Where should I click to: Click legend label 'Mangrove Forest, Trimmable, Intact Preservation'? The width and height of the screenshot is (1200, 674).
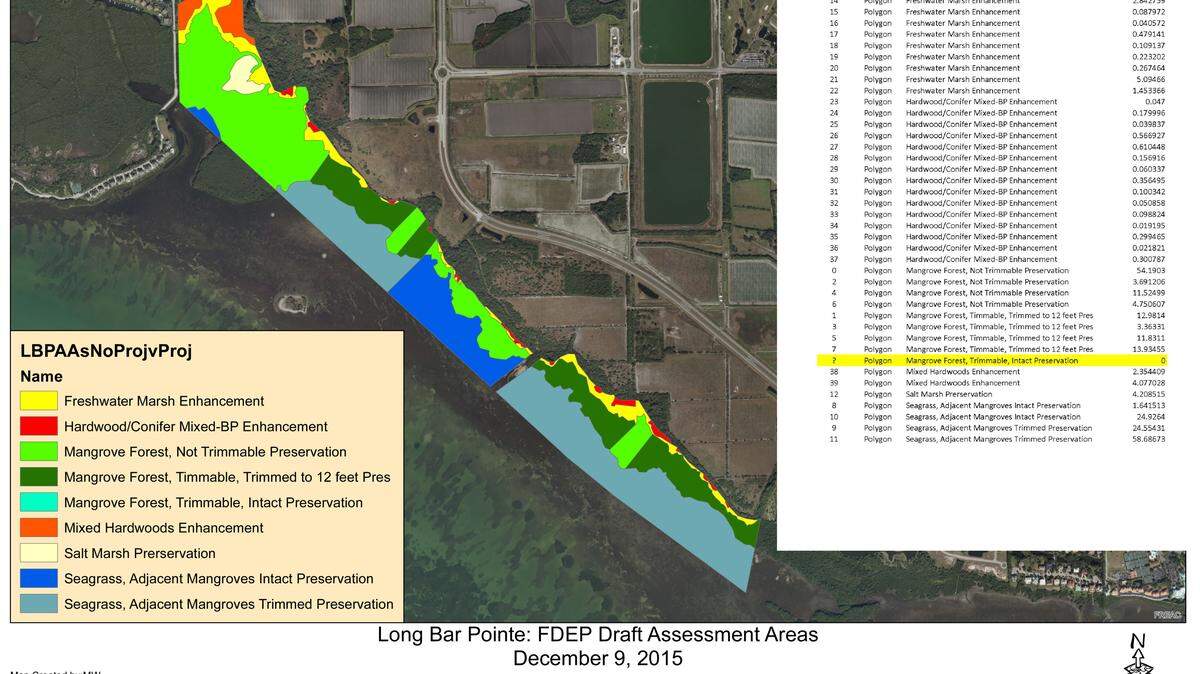[213, 503]
